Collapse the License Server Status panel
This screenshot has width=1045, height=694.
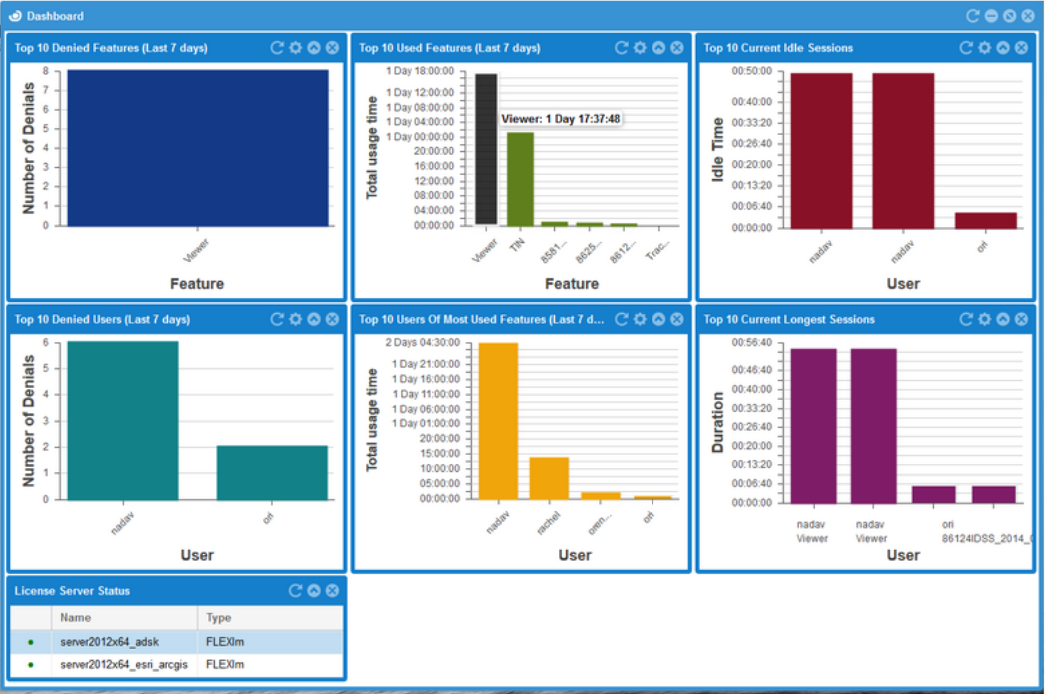point(314,591)
